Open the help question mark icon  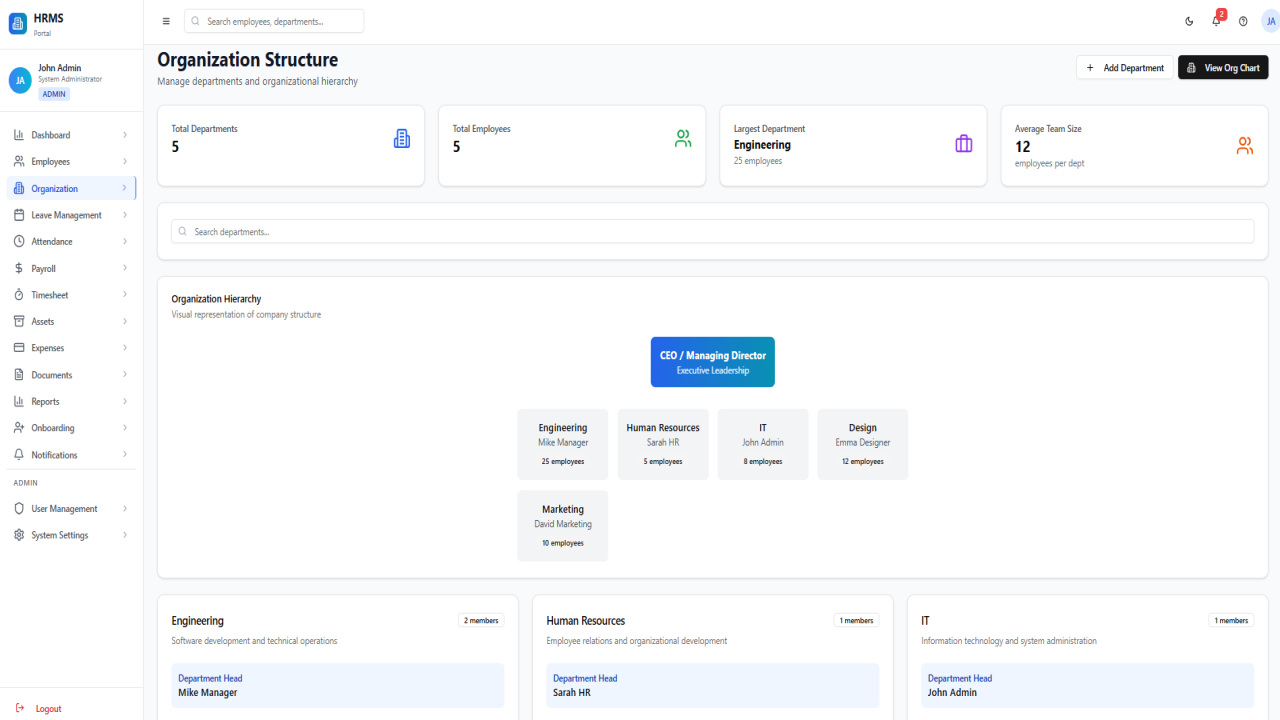pyautogui.click(x=1243, y=21)
